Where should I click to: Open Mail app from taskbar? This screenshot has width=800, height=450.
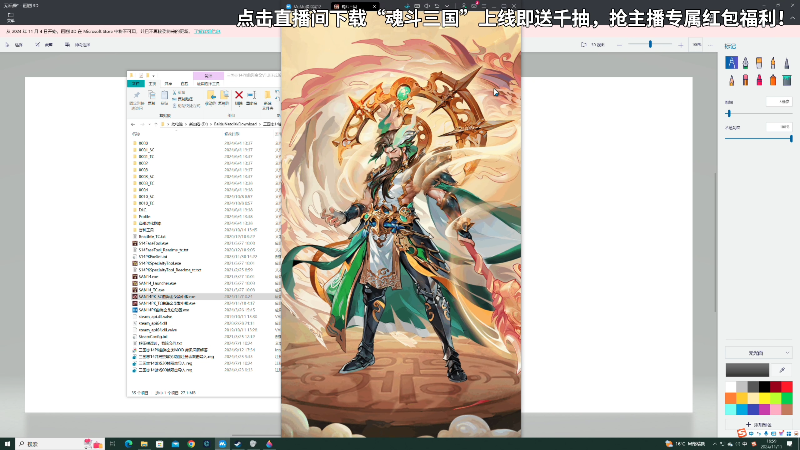[x=175, y=444]
